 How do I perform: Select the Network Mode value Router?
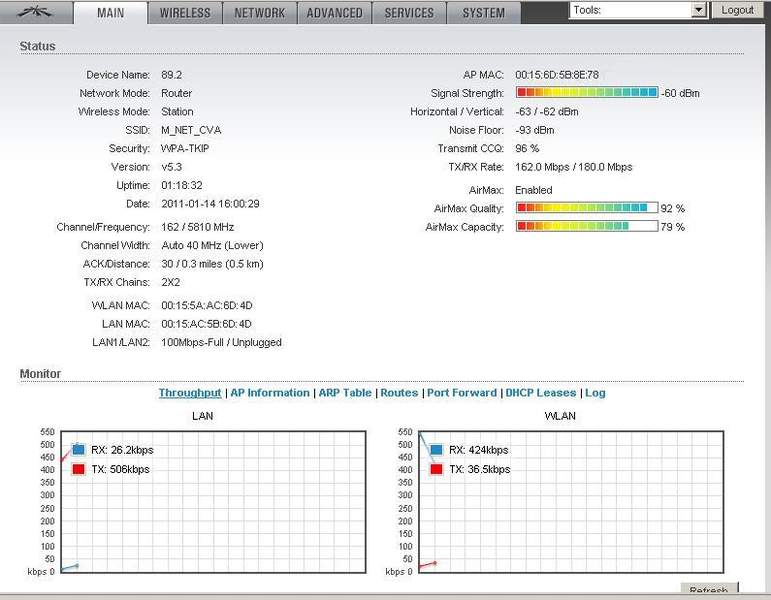pos(177,93)
